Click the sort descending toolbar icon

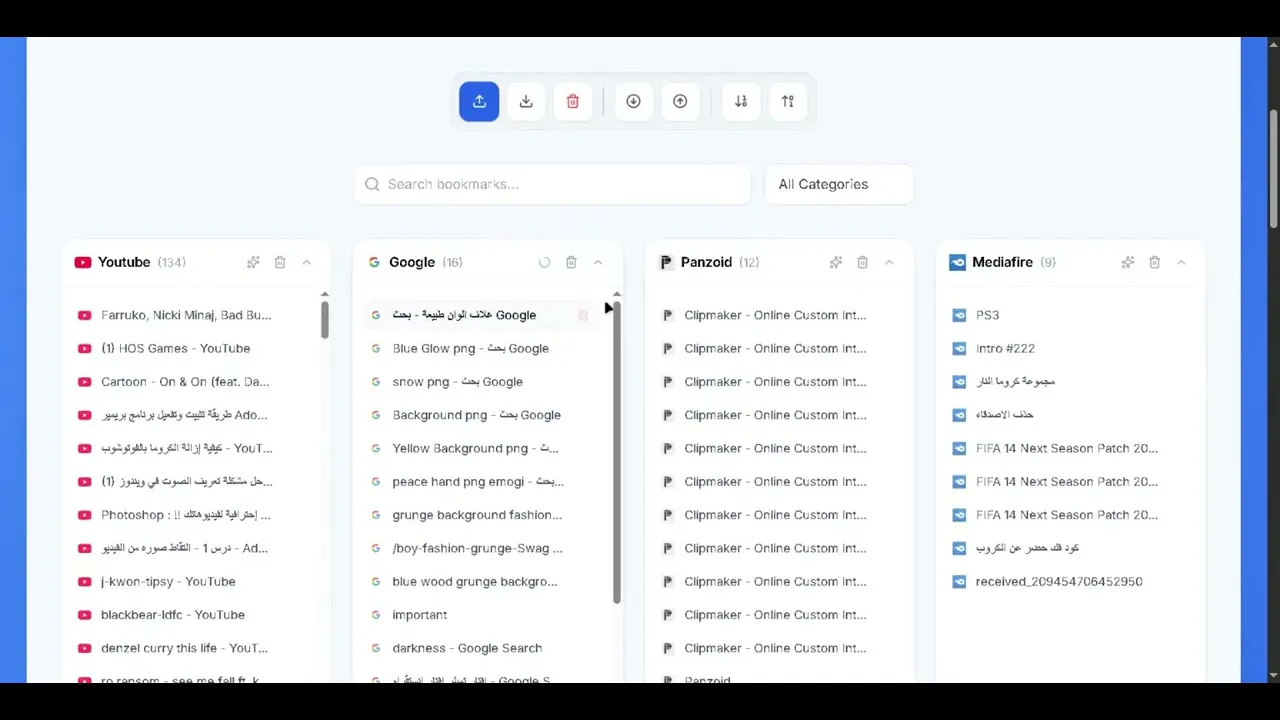click(741, 101)
